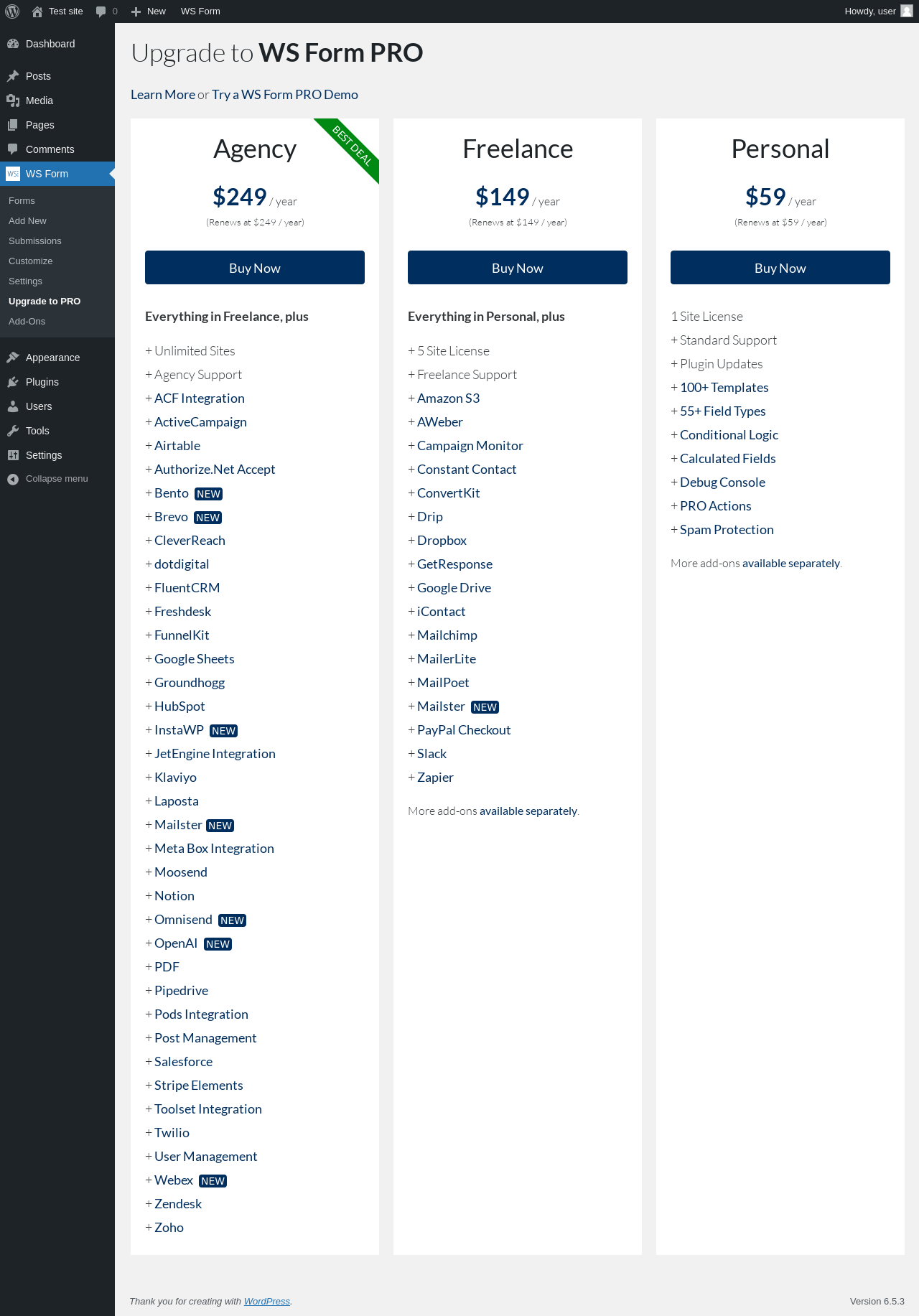This screenshot has width=919, height=1316.
Task: Select the Add-Ons submenu item
Action: pos(27,322)
